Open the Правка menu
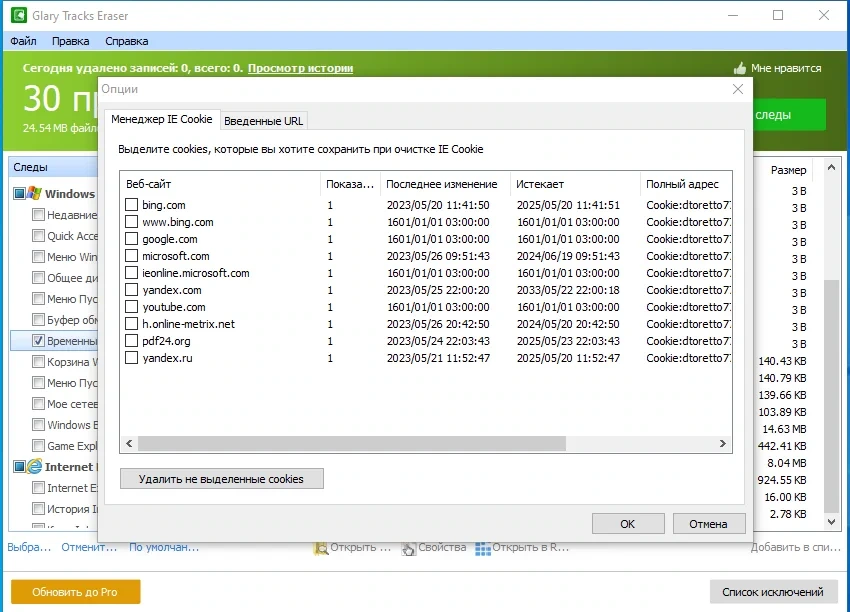 coord(70,41)
